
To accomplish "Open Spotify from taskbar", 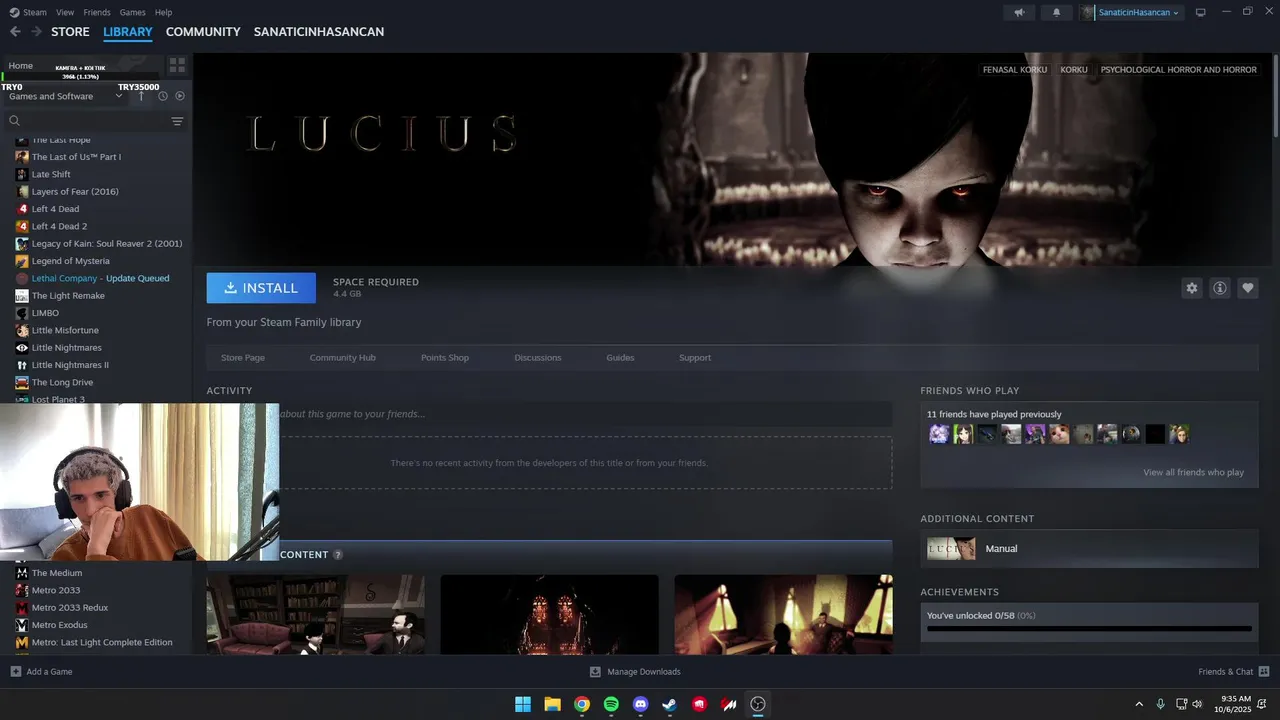I will (x=611, y=704).
